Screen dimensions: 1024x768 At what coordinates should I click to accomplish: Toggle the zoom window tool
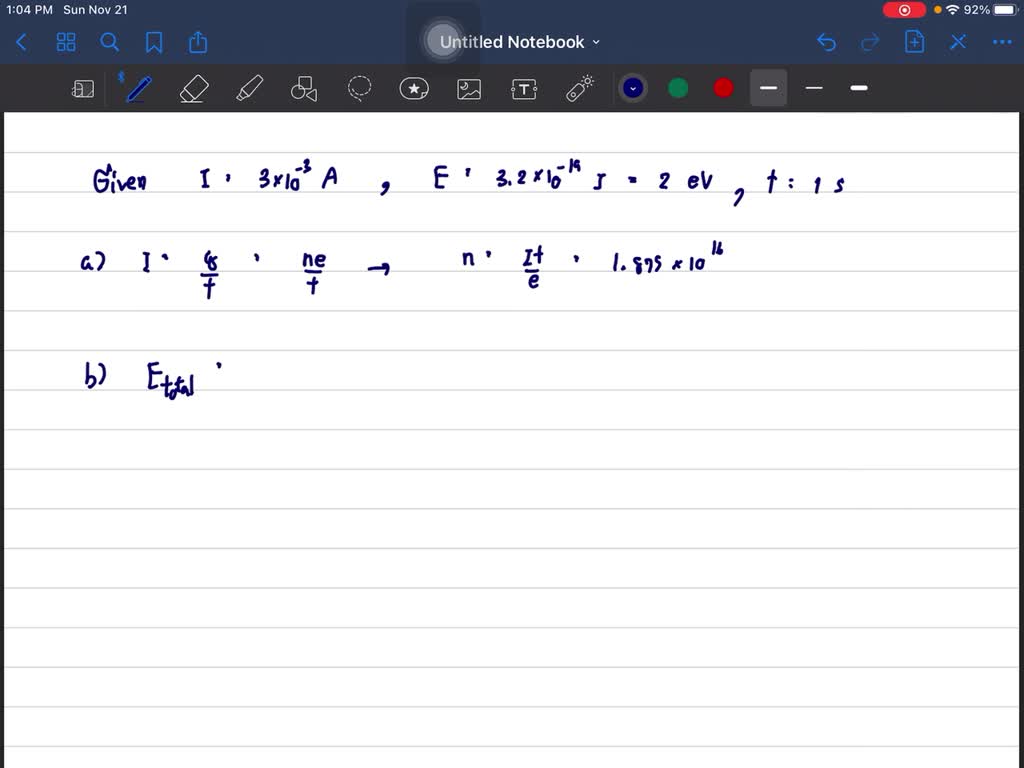point(83,89)
